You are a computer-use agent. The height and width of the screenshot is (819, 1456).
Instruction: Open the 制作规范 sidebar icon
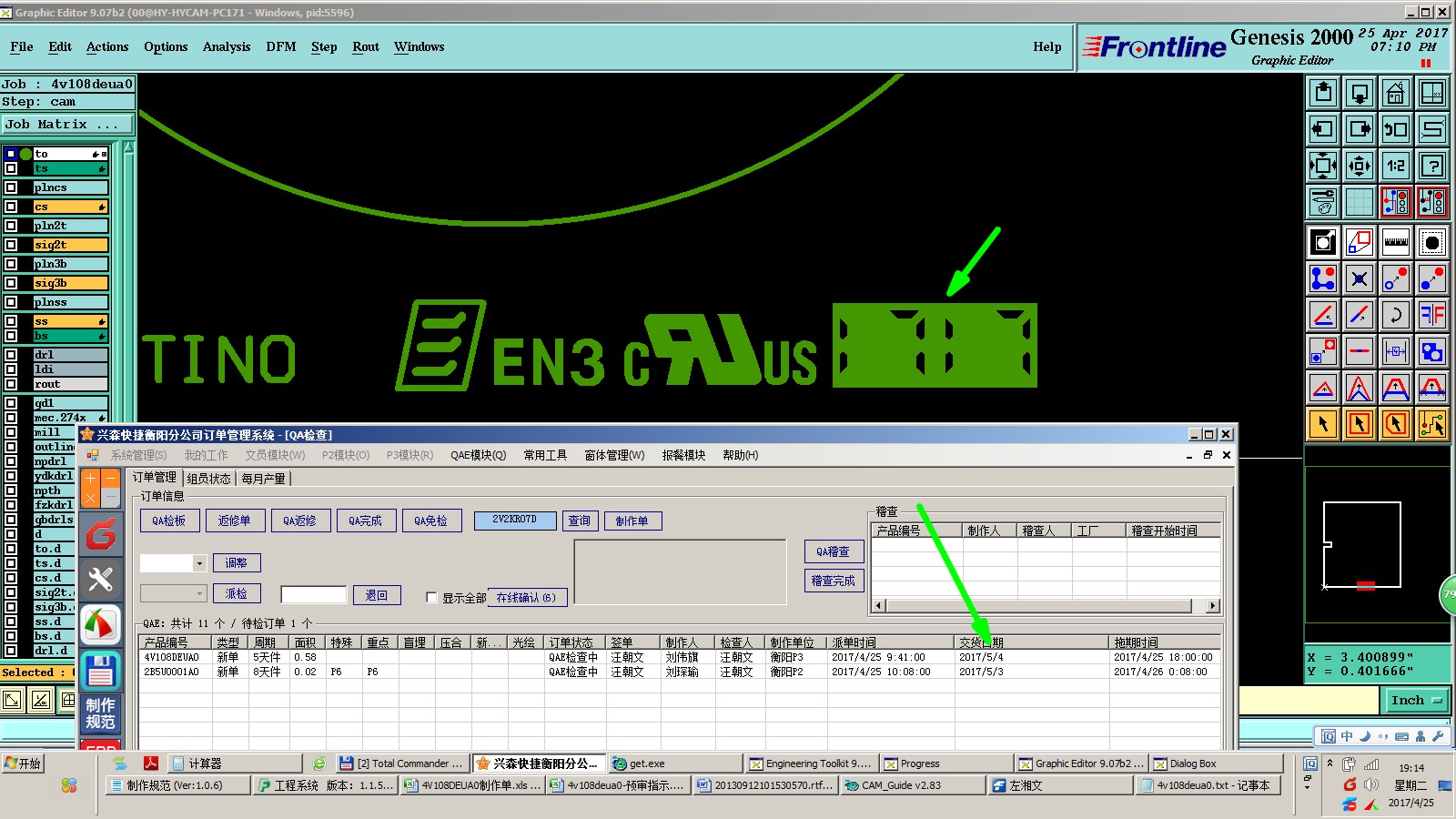pos(100,714)
